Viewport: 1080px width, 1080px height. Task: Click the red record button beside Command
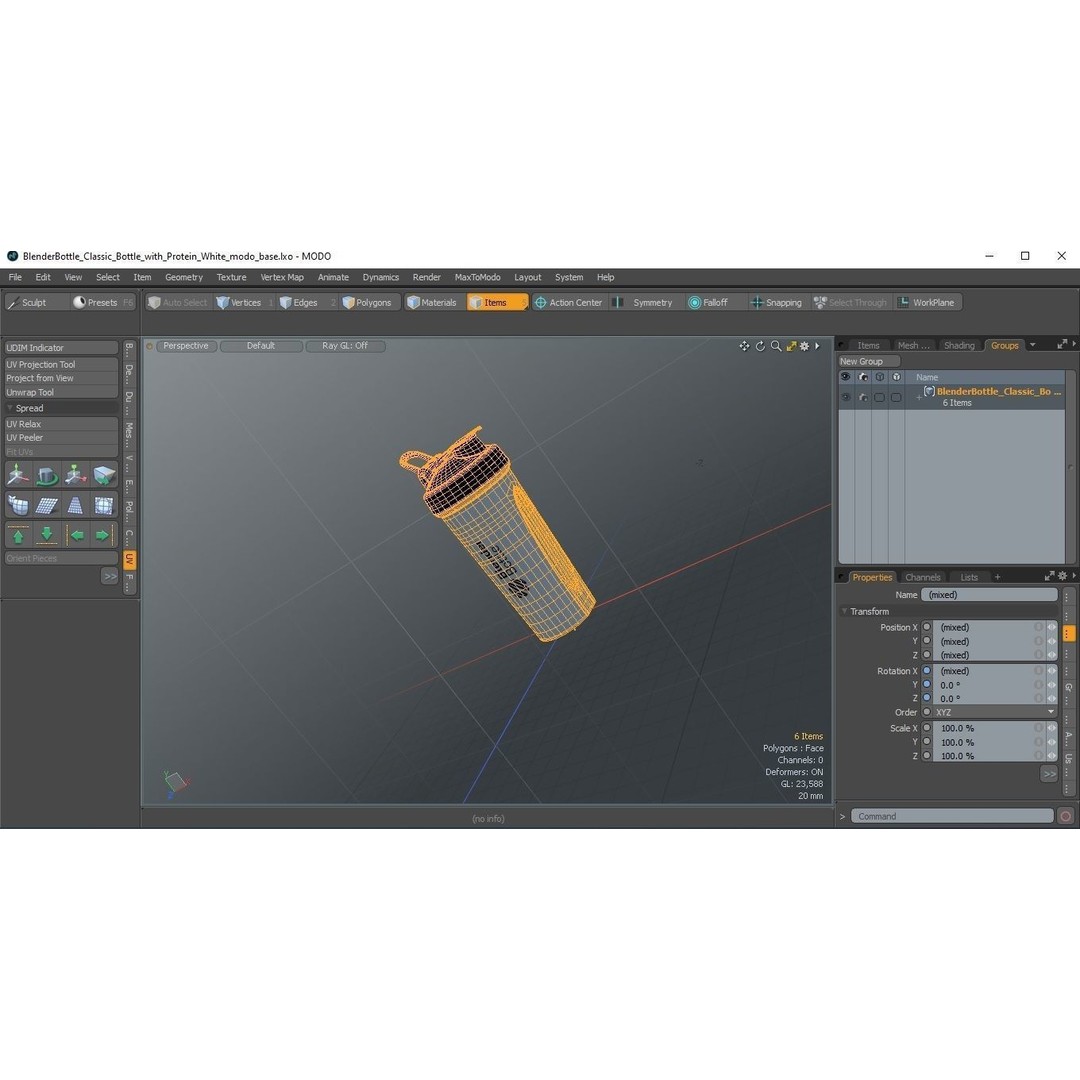(x=1066, y=816)
